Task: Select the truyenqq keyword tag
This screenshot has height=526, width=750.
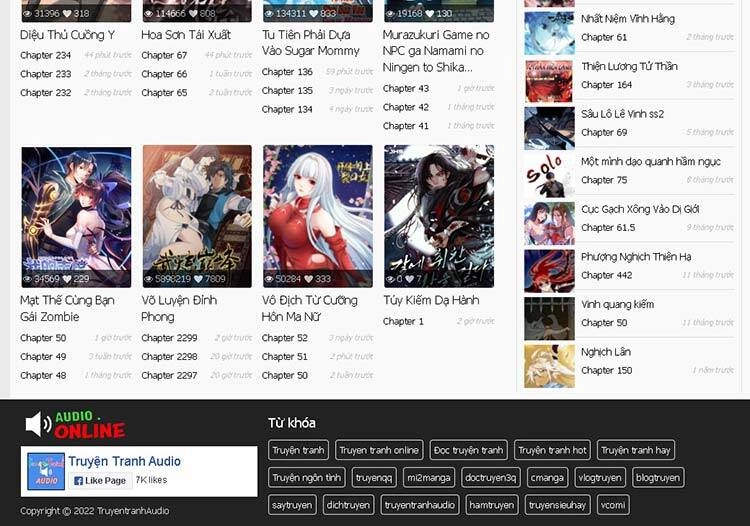Action: (x=374, y=478)
